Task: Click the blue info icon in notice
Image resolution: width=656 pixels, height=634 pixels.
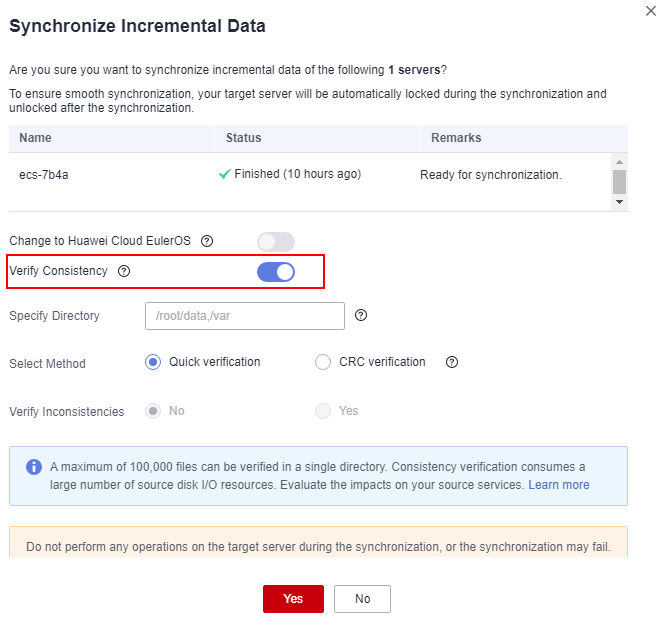Action: (34, 467)
